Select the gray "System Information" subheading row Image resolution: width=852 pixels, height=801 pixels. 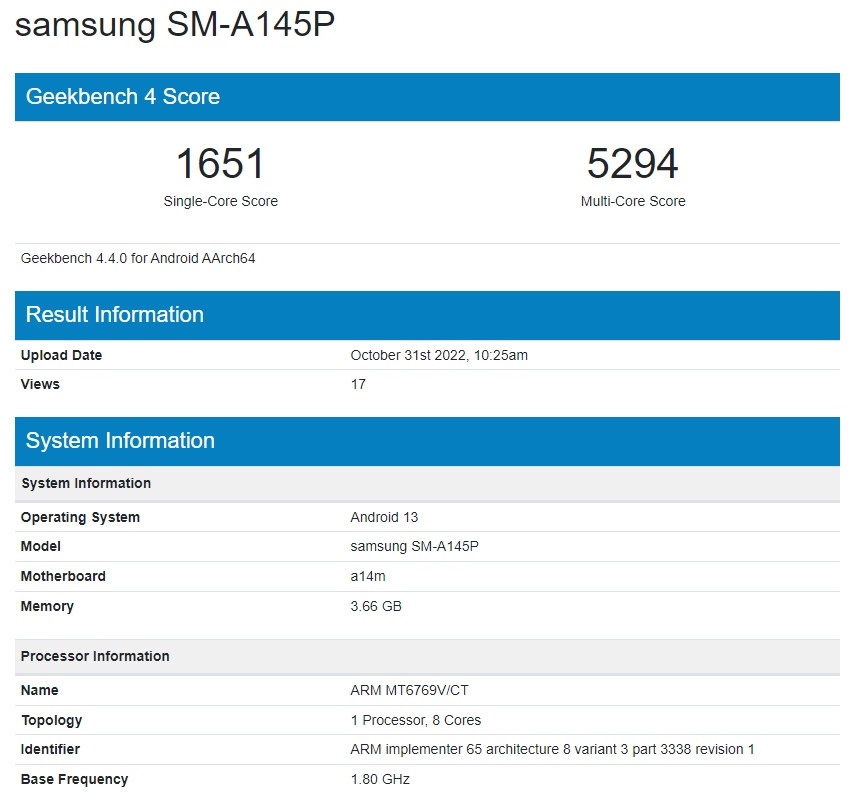click(427, 483)
